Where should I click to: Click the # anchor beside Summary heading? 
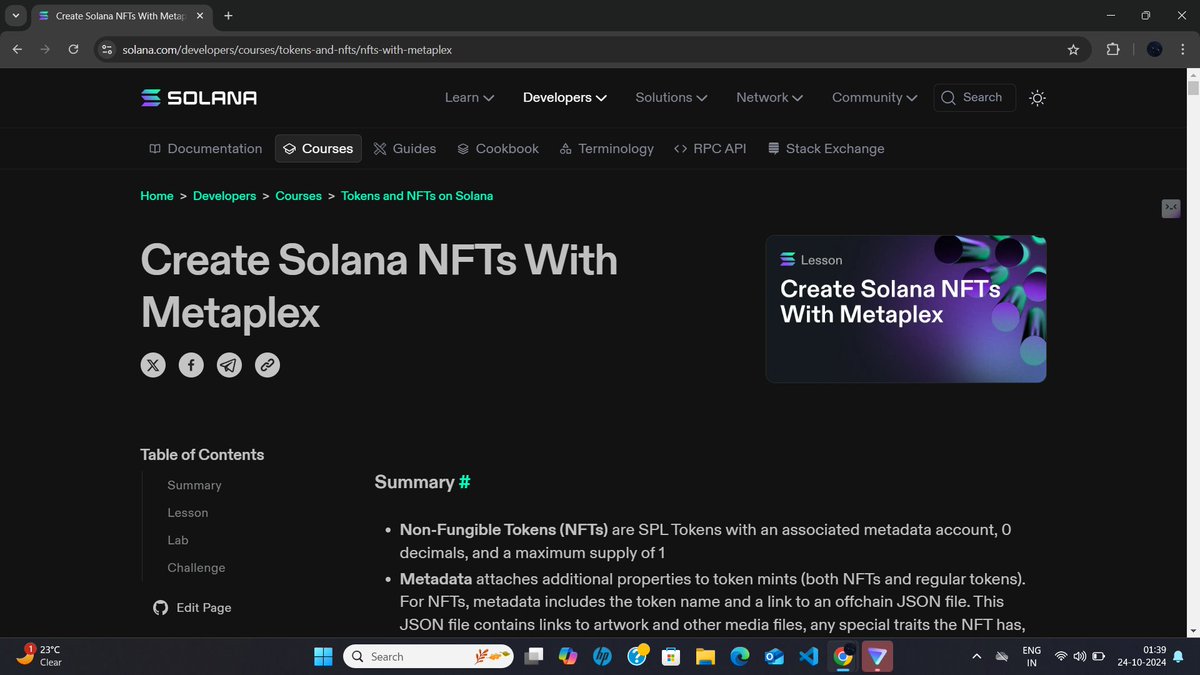464,482
